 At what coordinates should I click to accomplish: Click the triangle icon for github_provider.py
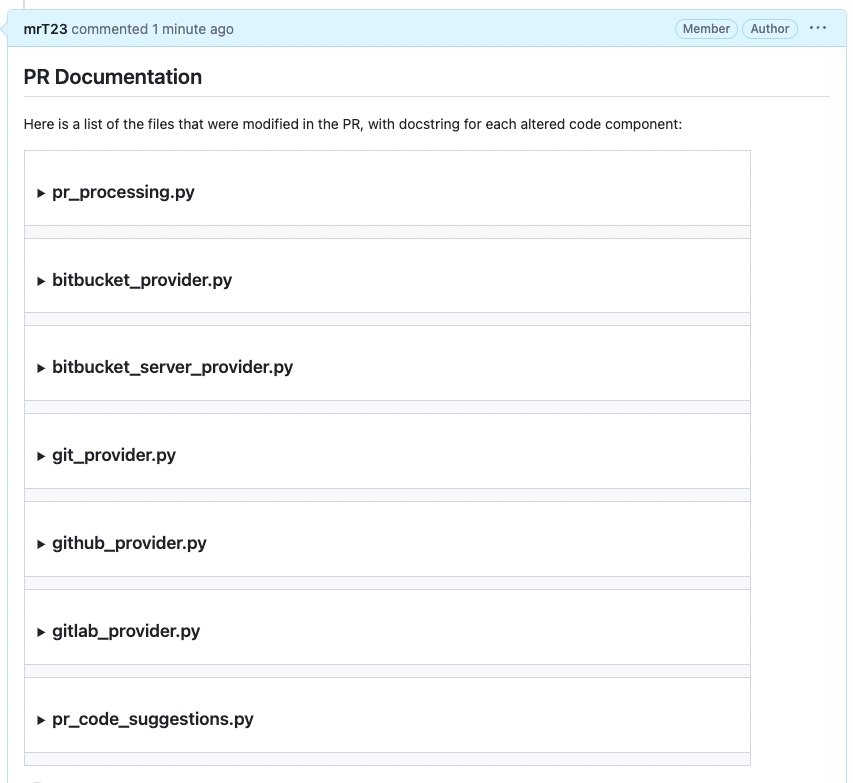pyautogui.click(x=41, y=544)
